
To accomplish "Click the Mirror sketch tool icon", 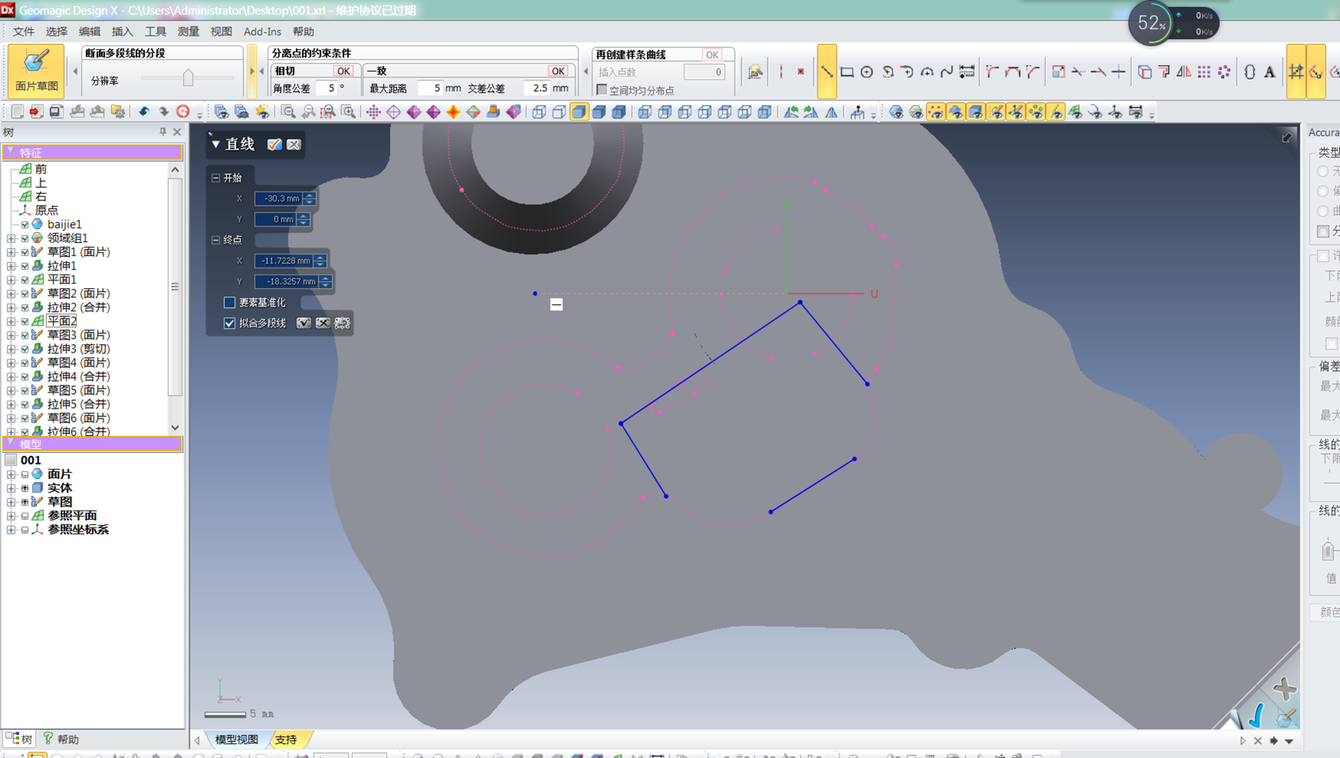I will (1184, 72).
